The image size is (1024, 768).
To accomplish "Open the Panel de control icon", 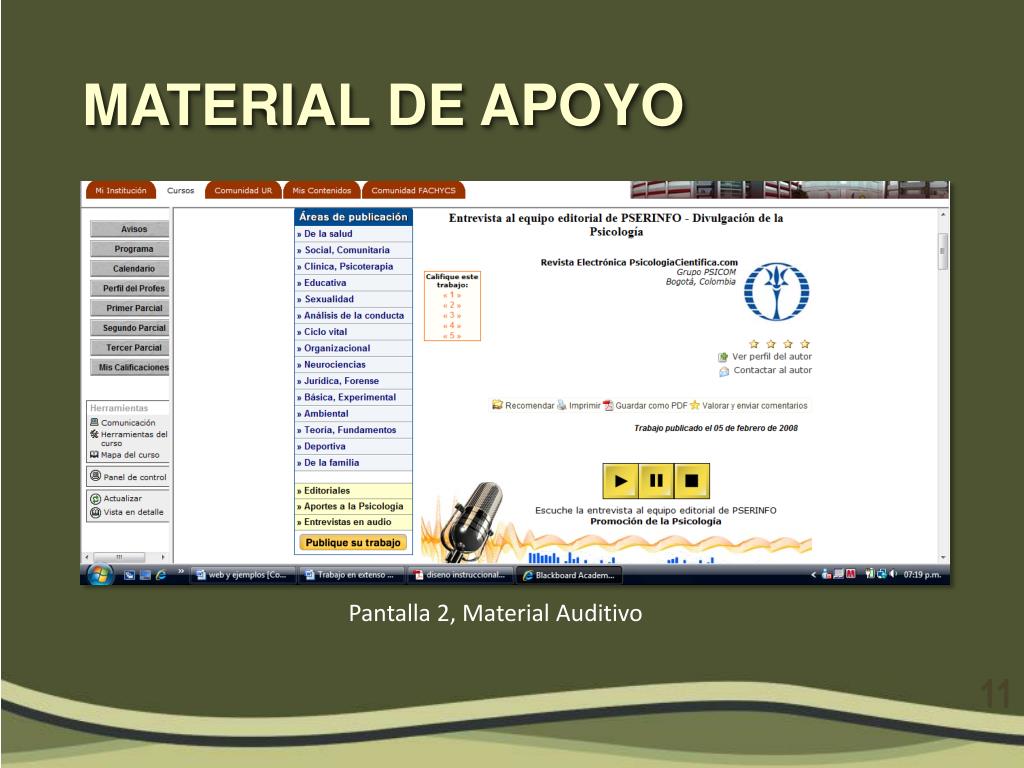I will 95,476.
